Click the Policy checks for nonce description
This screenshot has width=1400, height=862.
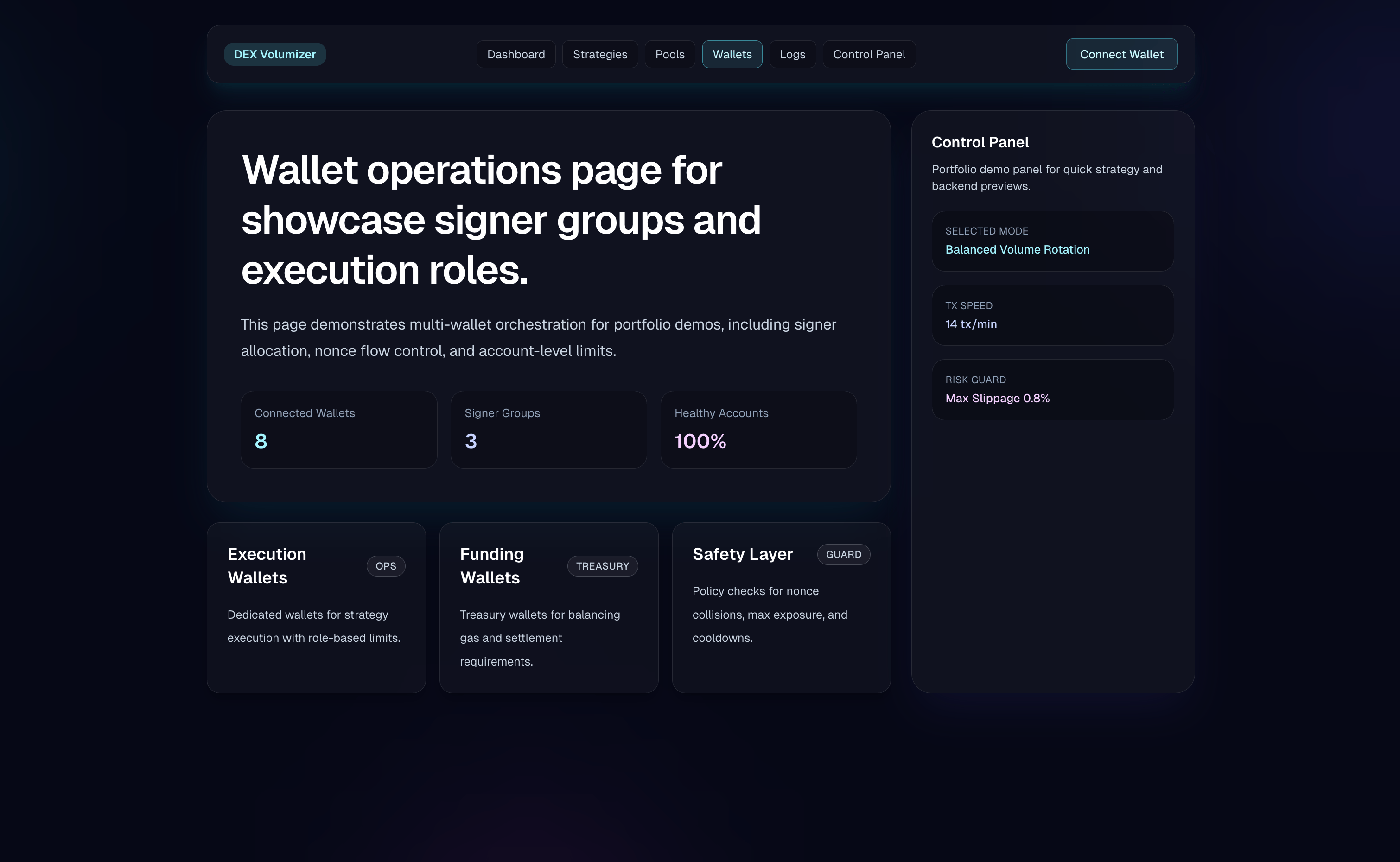(769, 615)
